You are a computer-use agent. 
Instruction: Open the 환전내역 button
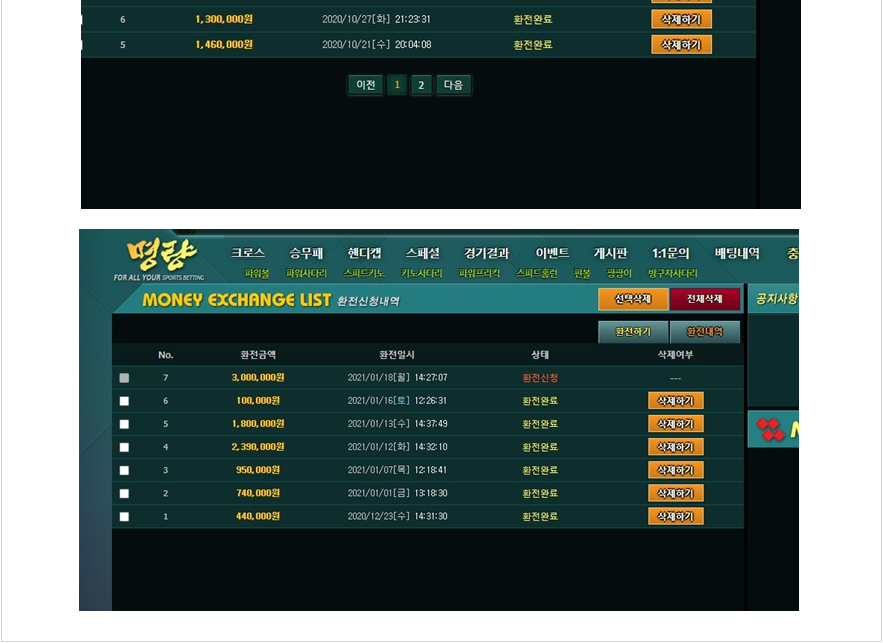tap(704, 332)
